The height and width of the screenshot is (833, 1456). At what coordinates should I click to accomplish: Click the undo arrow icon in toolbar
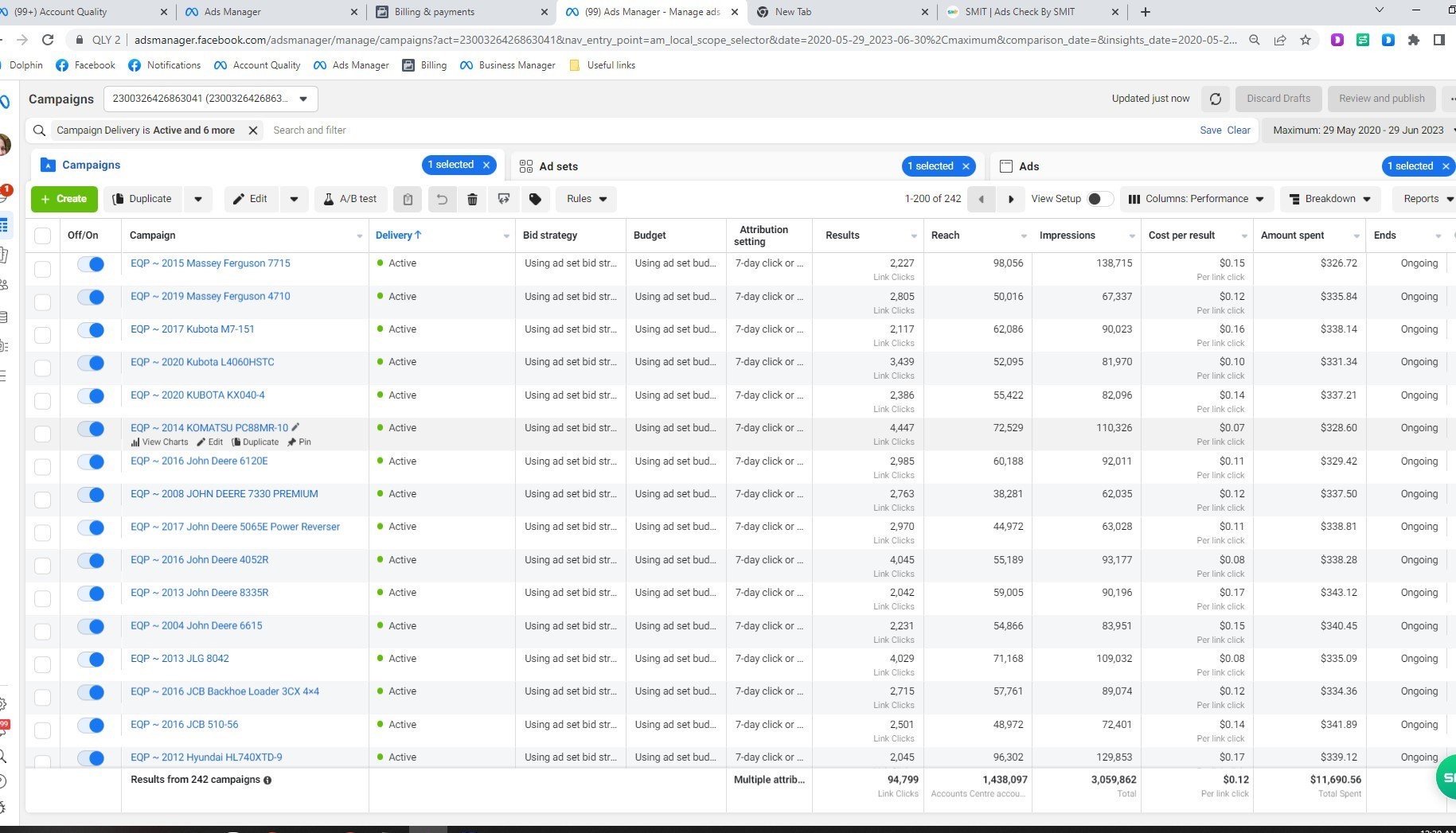point(442,199)
